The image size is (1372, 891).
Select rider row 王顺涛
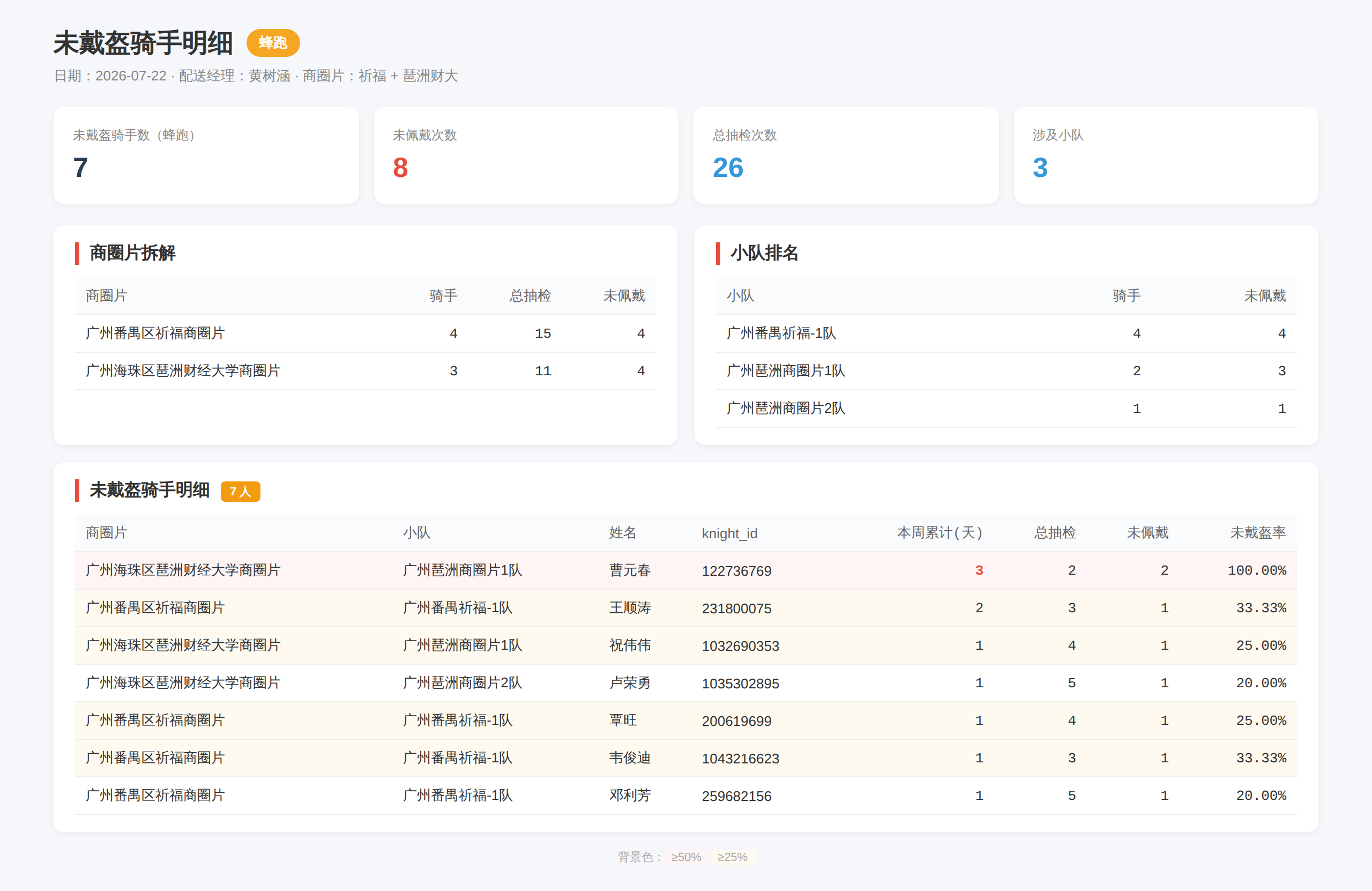pyautogui.click(x=685, y=608)
